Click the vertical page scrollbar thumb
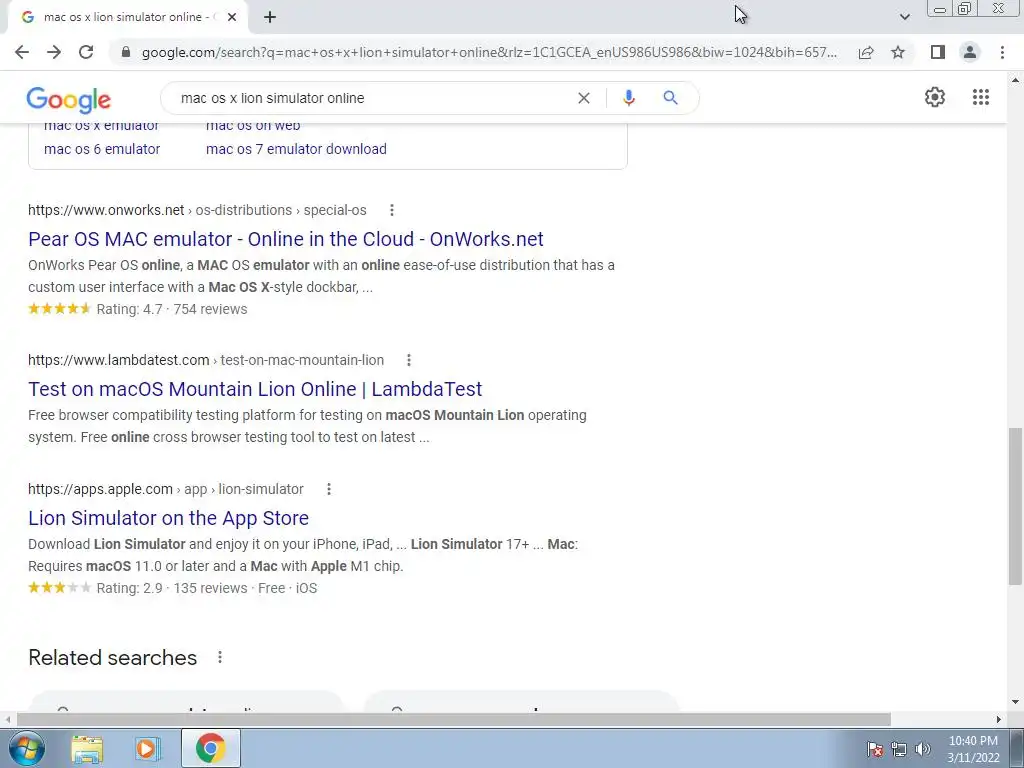Viewport: 1024px width, 768px height. pos(1015,506)
